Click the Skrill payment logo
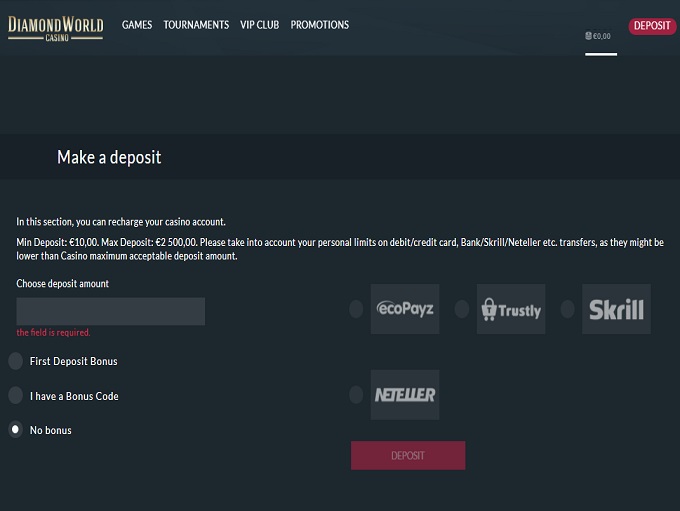Image resolution: width=680 pixels, height=511 pixels. coord(616,309)
